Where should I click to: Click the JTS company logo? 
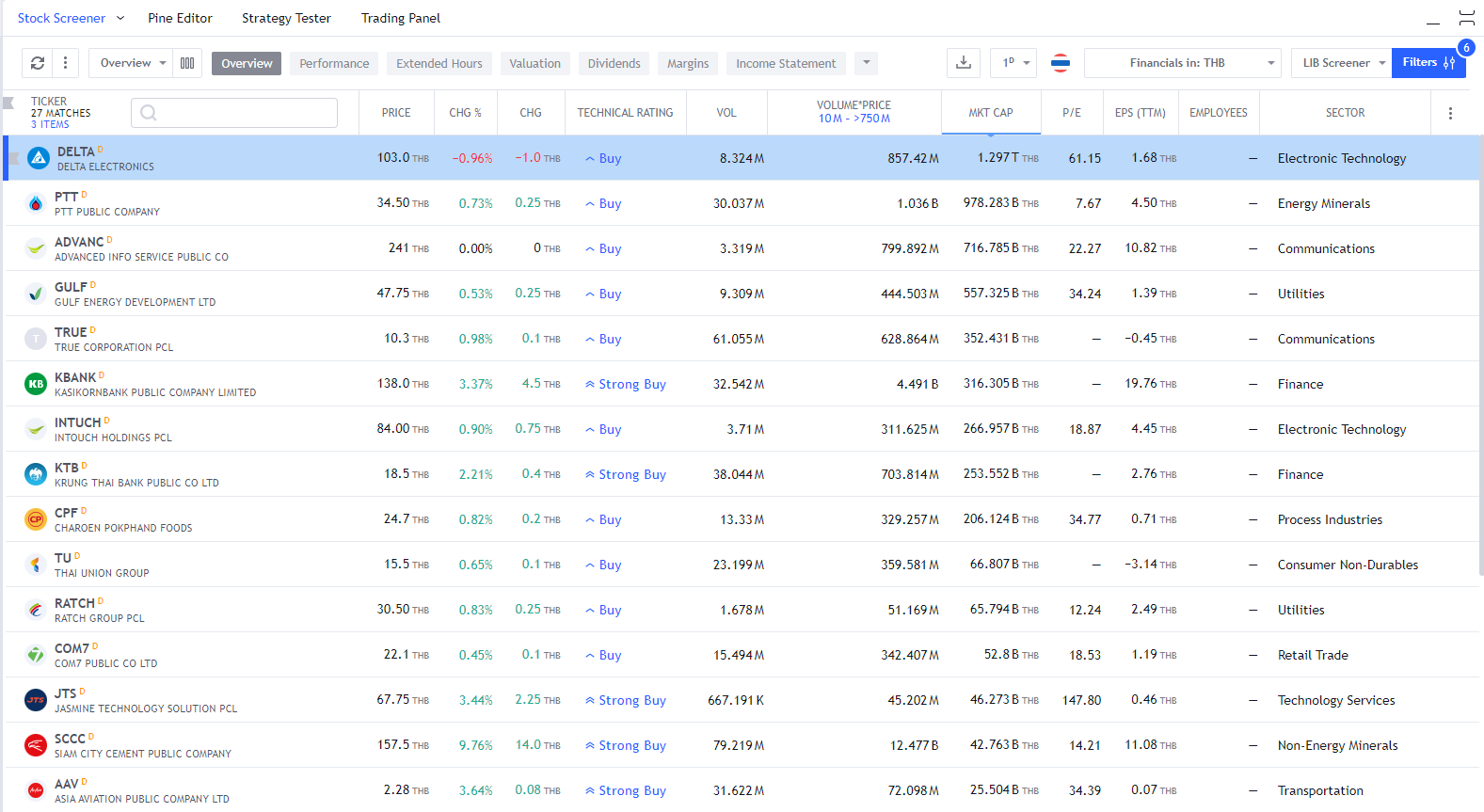[x=36, y=700]
